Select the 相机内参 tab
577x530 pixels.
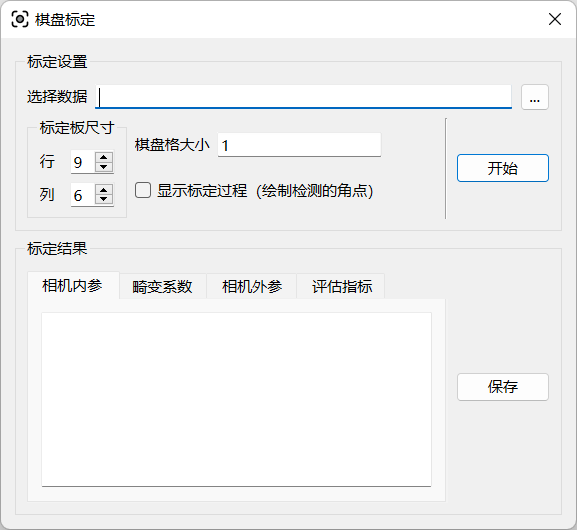coord(73,286)
